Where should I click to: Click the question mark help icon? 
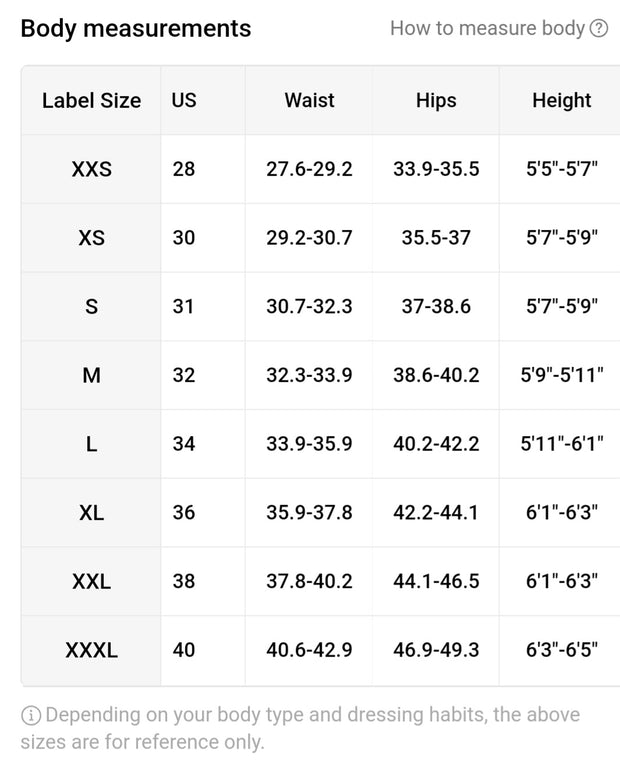pyautogui.click(x=598, y=28)
